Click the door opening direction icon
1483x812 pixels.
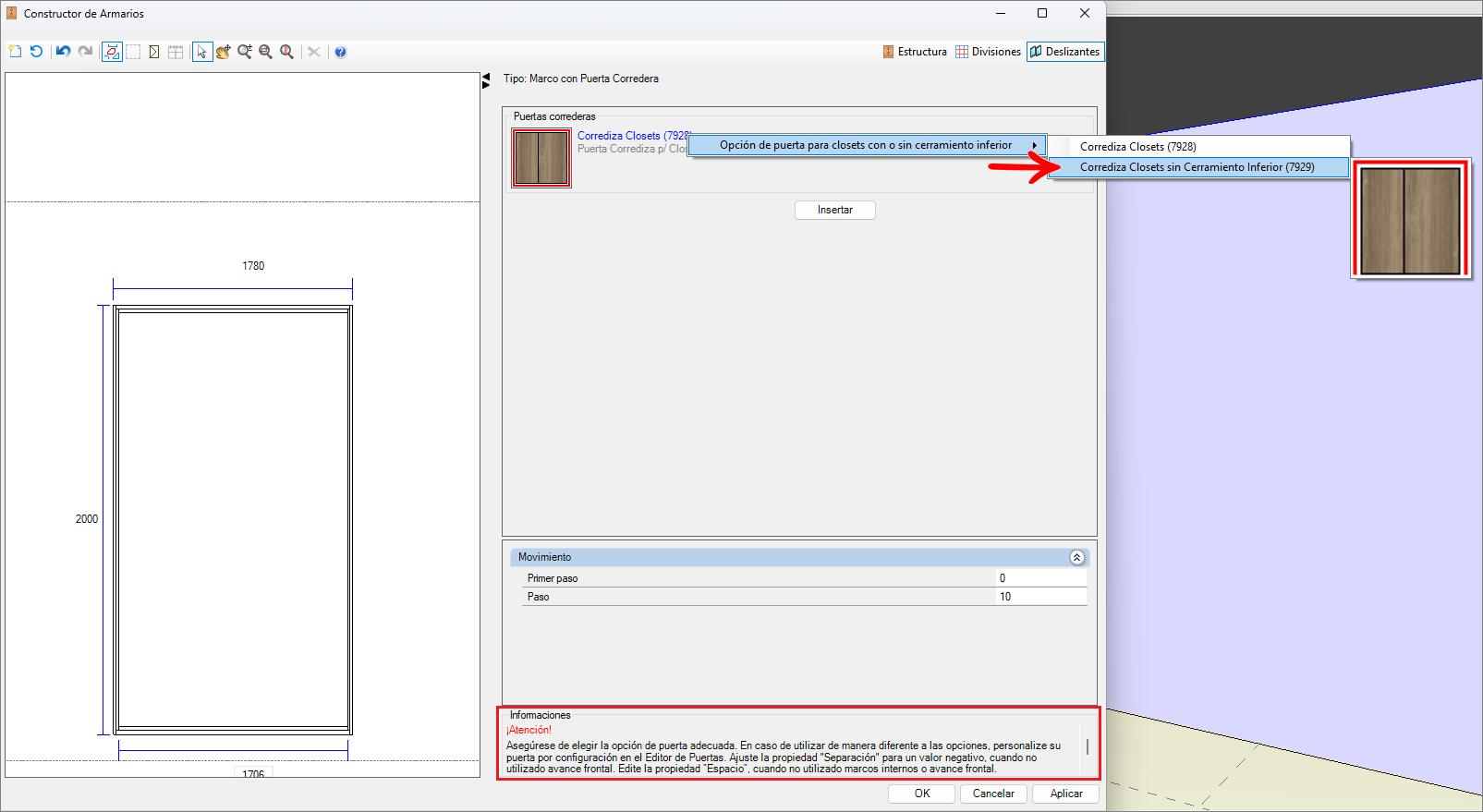click(154, 52)
